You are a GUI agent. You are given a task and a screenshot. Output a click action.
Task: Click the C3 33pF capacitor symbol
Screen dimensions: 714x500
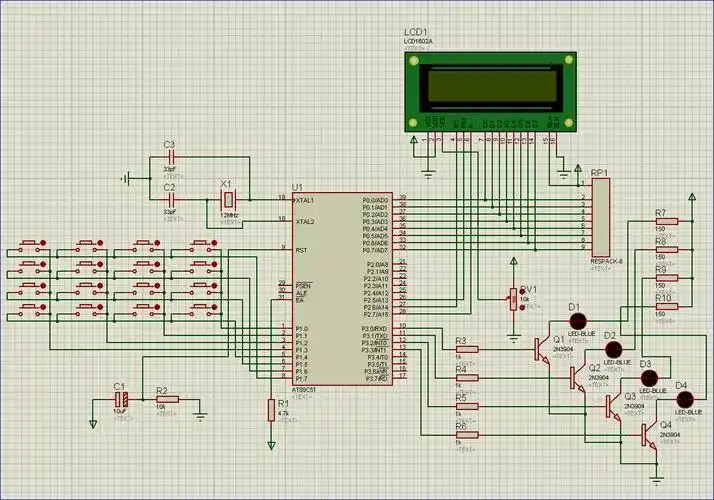click(x=170, y=158)
